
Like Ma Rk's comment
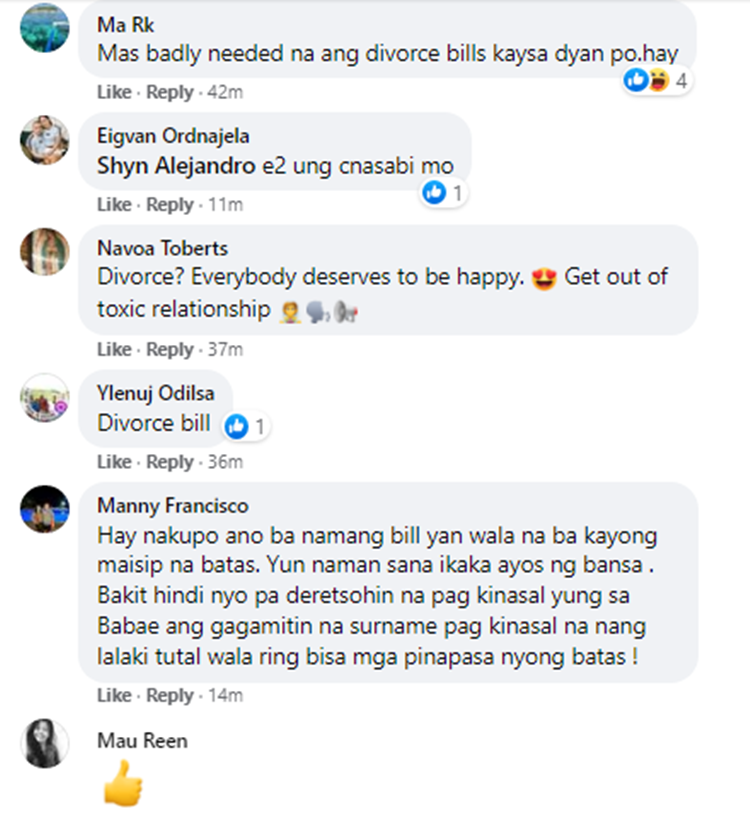(x=114, y=92)
